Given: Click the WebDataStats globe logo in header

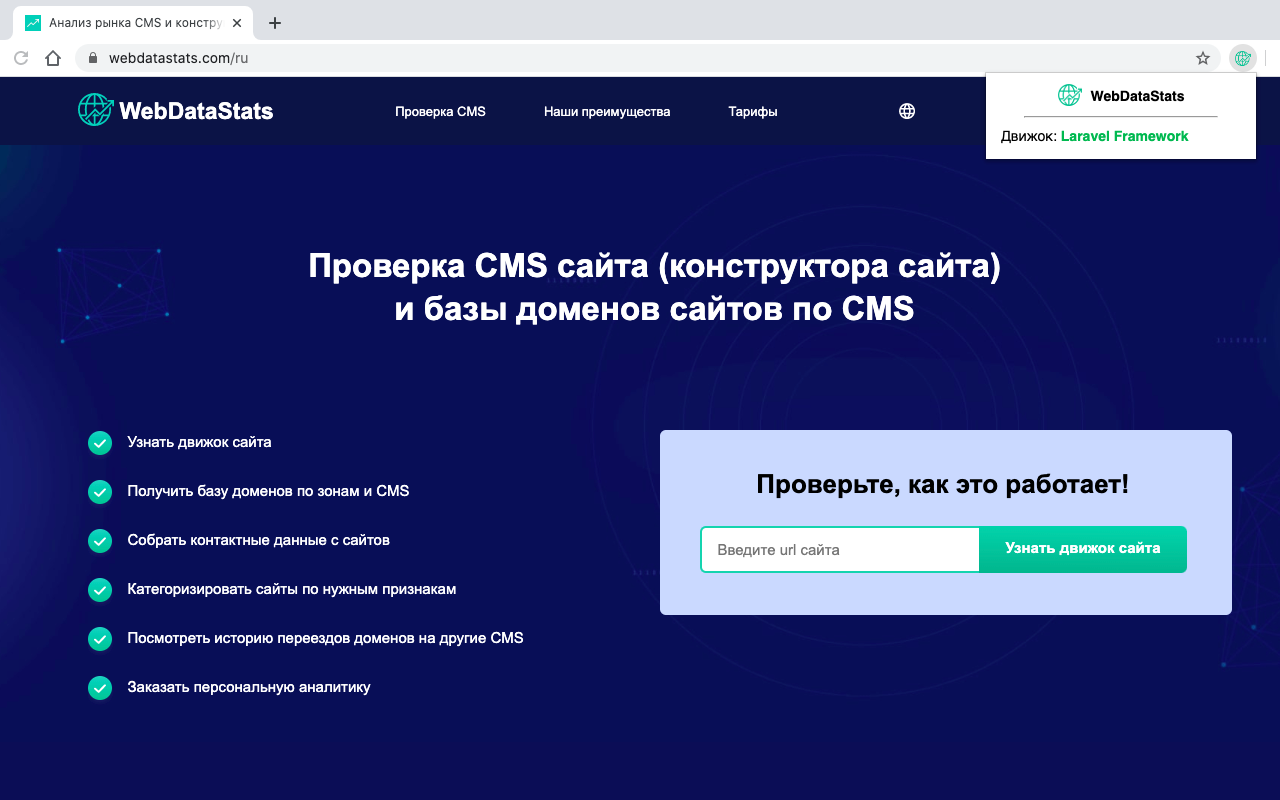Looking at the screenshot, I should (x=96, y=110).
